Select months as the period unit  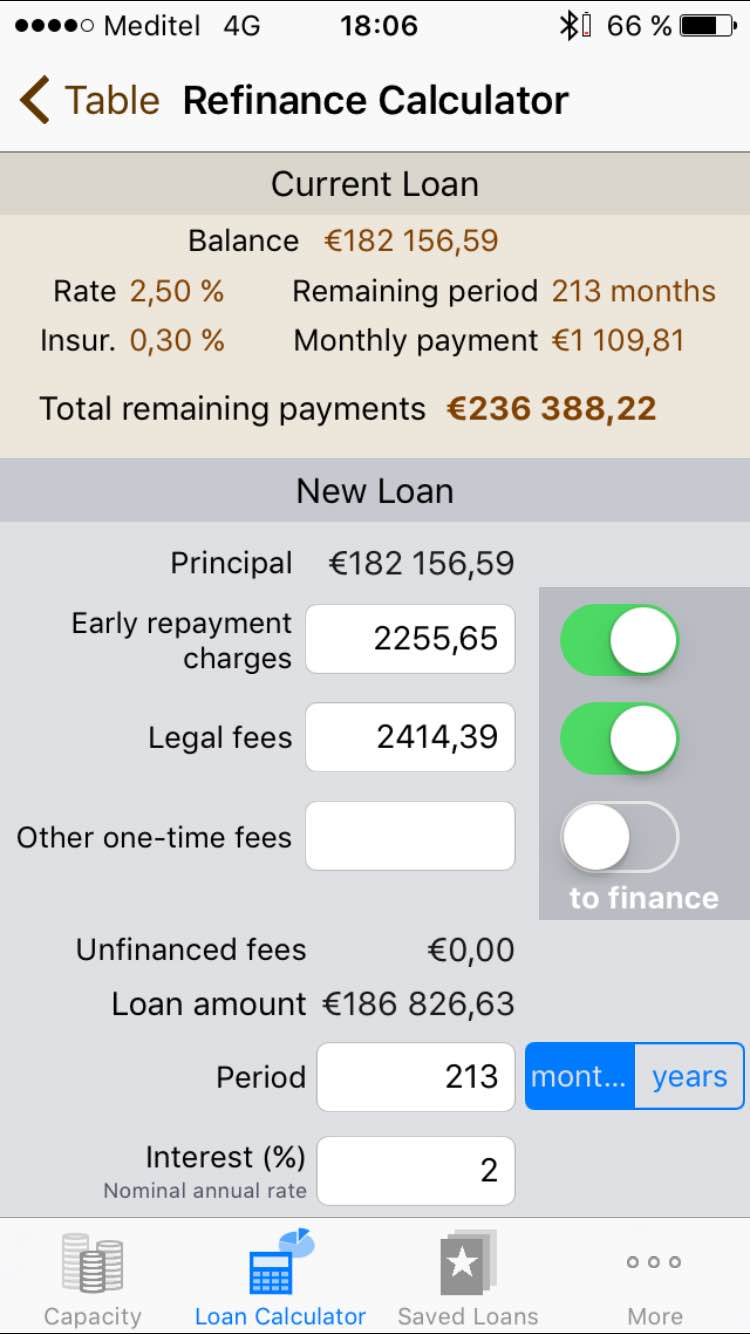(580, 1077)
